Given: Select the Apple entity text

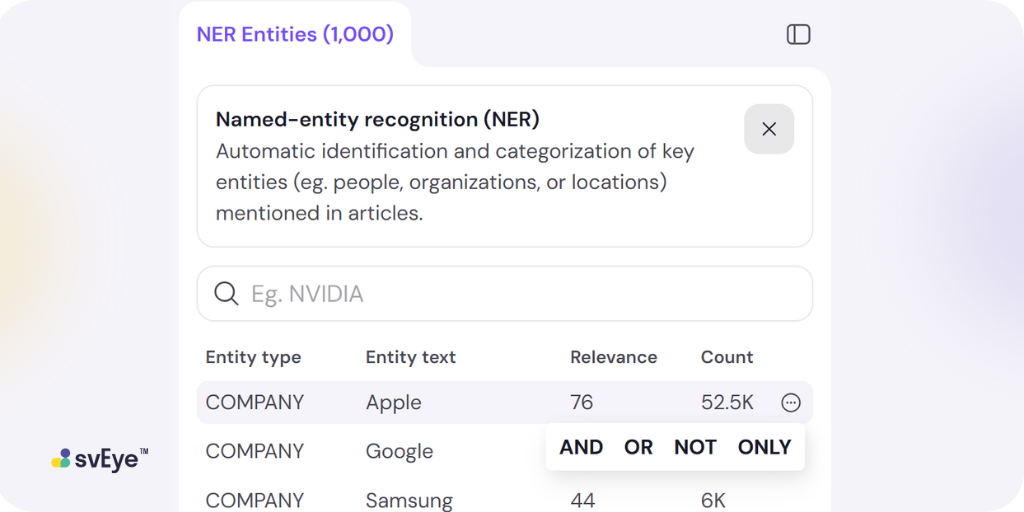Looking at the screenshot, I should click(393, 403).
